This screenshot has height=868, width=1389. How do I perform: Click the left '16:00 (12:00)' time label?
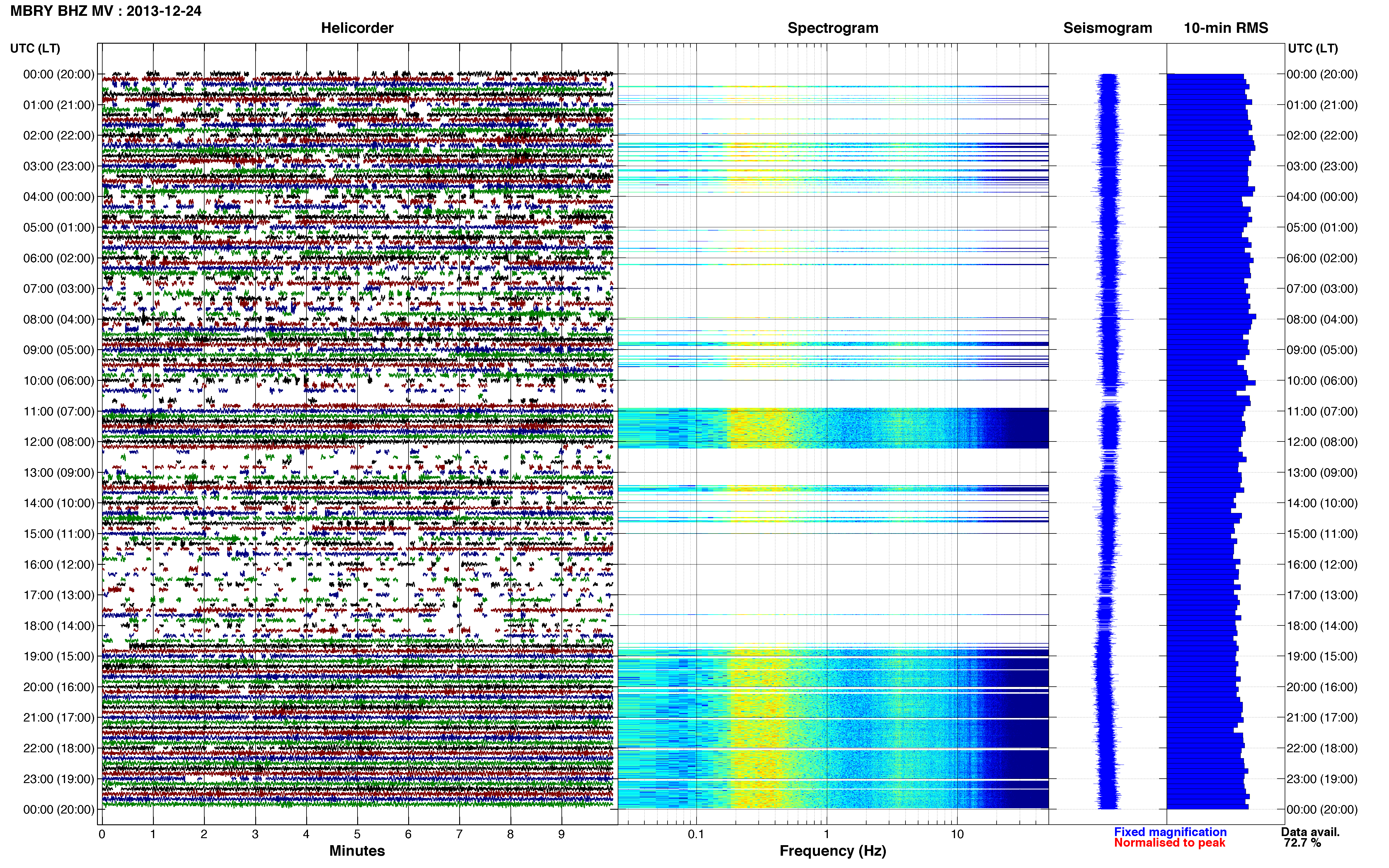pyautogui.click(x=59, y=564)
